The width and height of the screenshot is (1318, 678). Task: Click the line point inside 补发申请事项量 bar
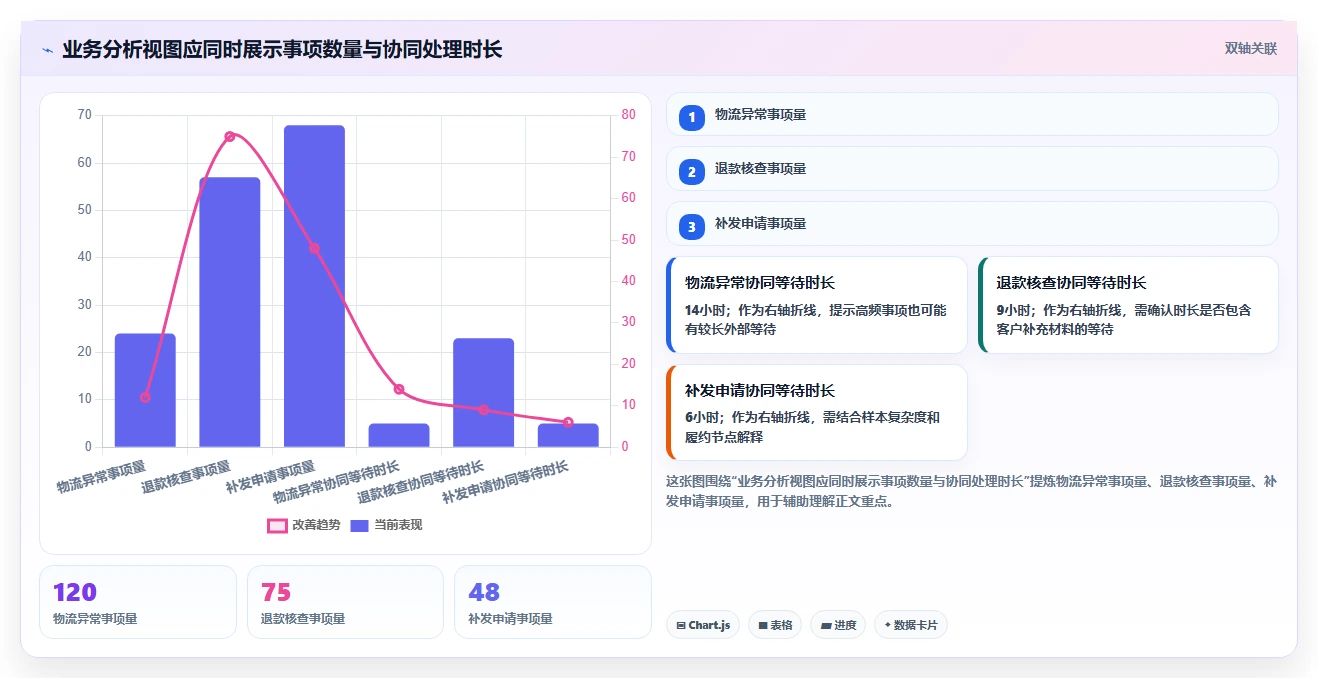[x=314, y=248]
